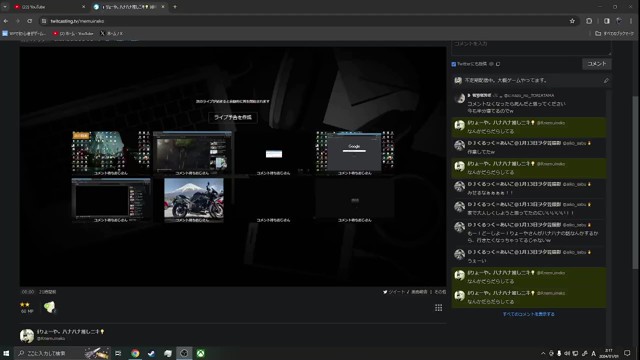640x360 pixels.
Task: Show hidden system tray icons chevron
Action: tap(543, 353)
